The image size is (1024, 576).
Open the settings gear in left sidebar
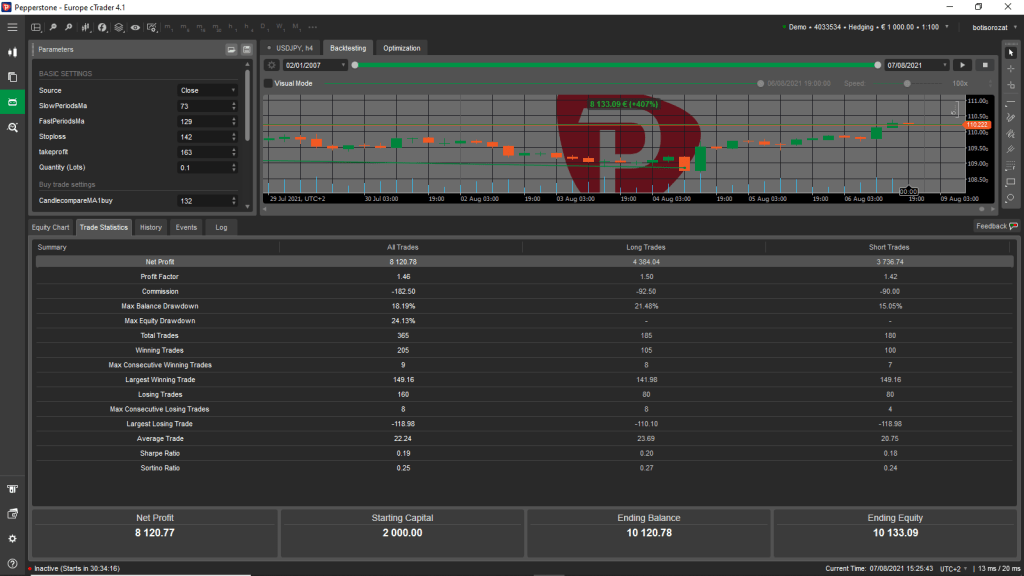click(x=12, y=538)
